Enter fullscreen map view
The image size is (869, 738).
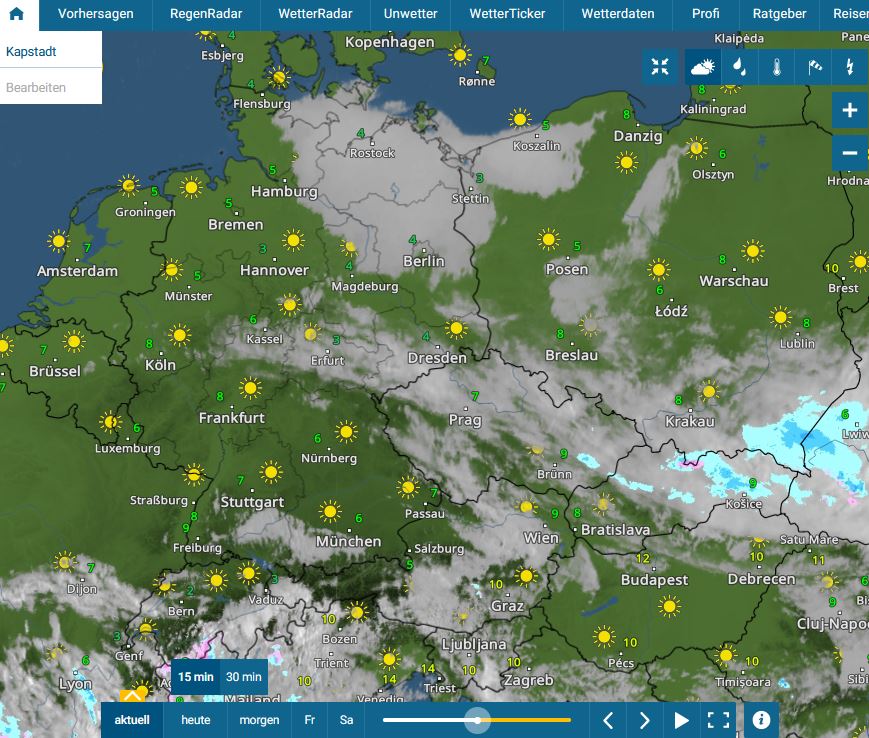pos(717,720)
